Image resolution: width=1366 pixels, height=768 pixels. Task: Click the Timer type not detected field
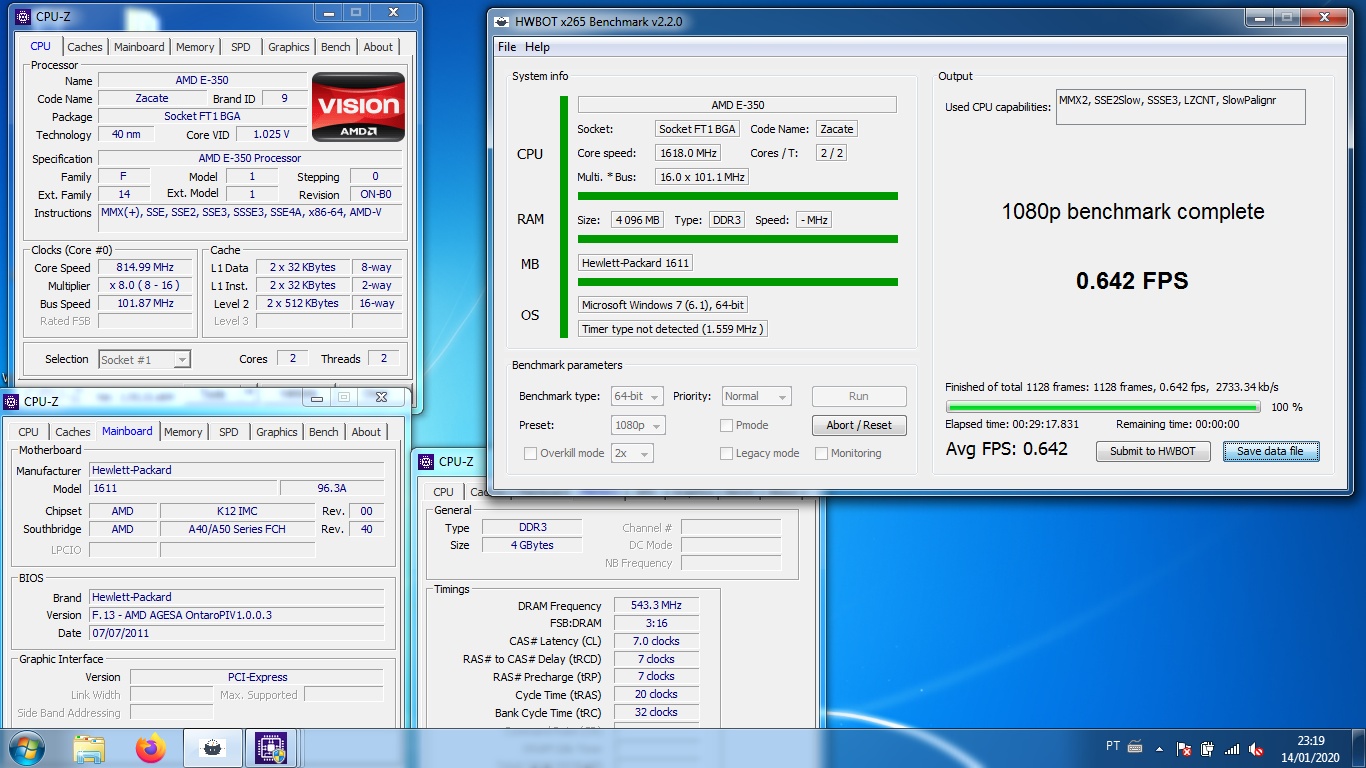click(672, 329)
